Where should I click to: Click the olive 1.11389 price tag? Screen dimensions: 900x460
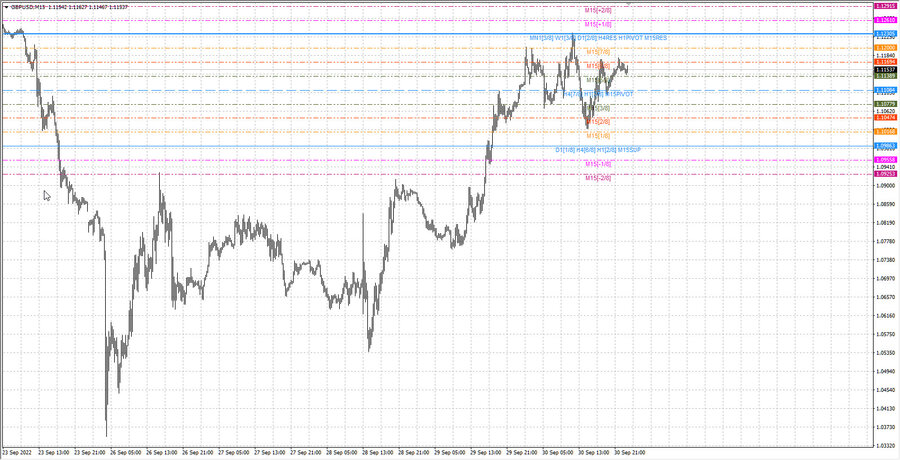pos(886,76)
